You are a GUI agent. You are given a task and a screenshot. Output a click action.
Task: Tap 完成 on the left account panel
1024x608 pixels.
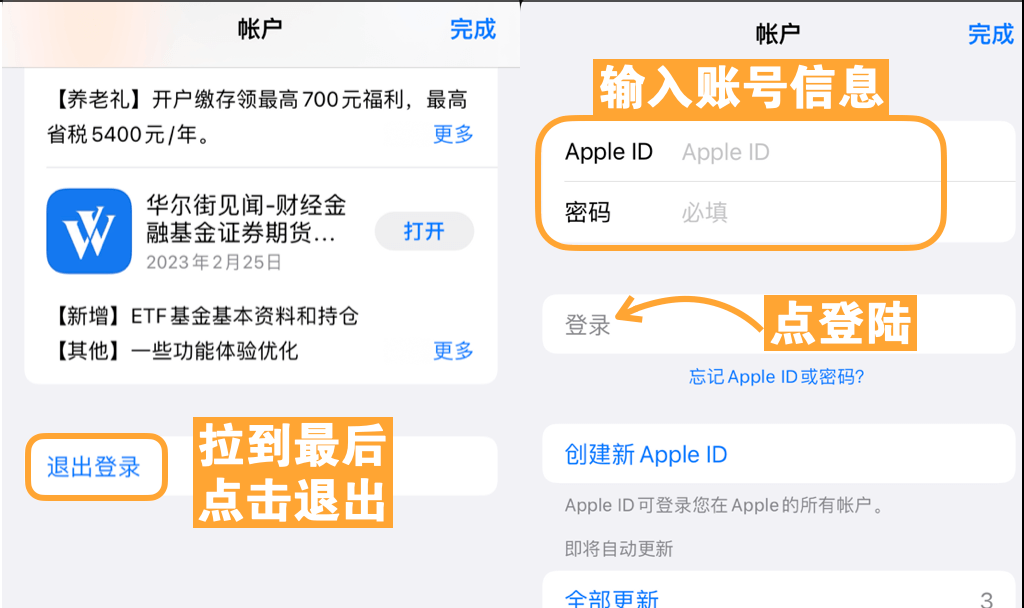pos(473,29)
